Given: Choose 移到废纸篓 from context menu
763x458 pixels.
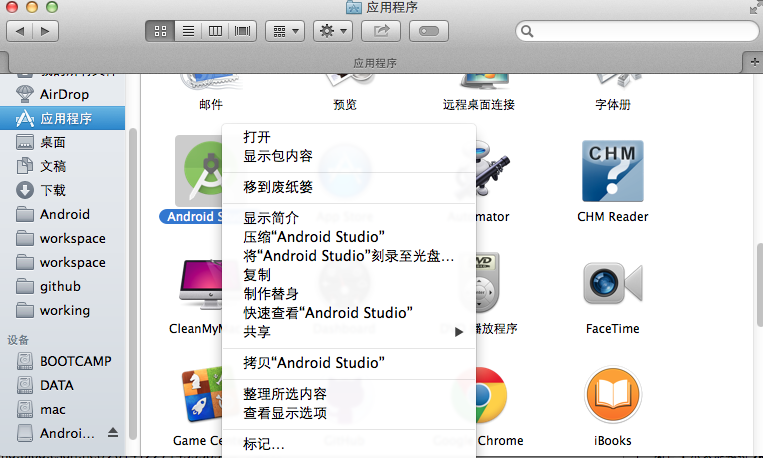Looking at the screenshot, I should coord(348,187).
